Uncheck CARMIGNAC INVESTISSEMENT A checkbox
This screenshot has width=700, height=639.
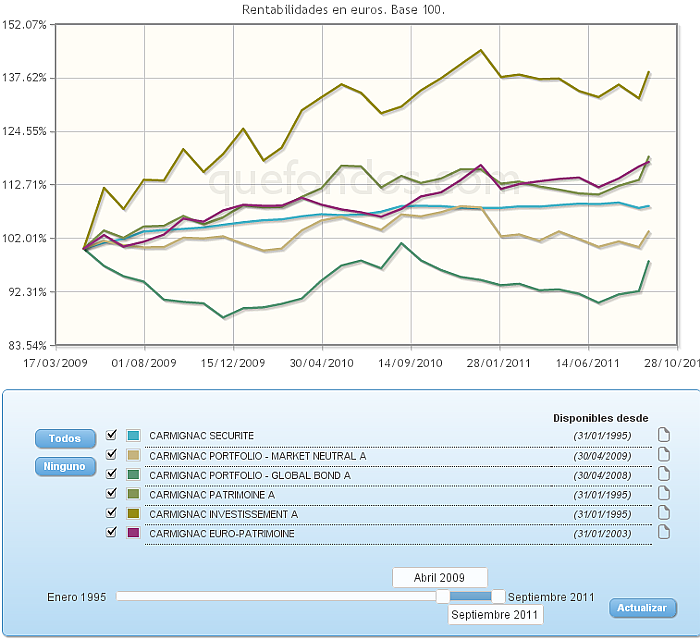point(111,513)
